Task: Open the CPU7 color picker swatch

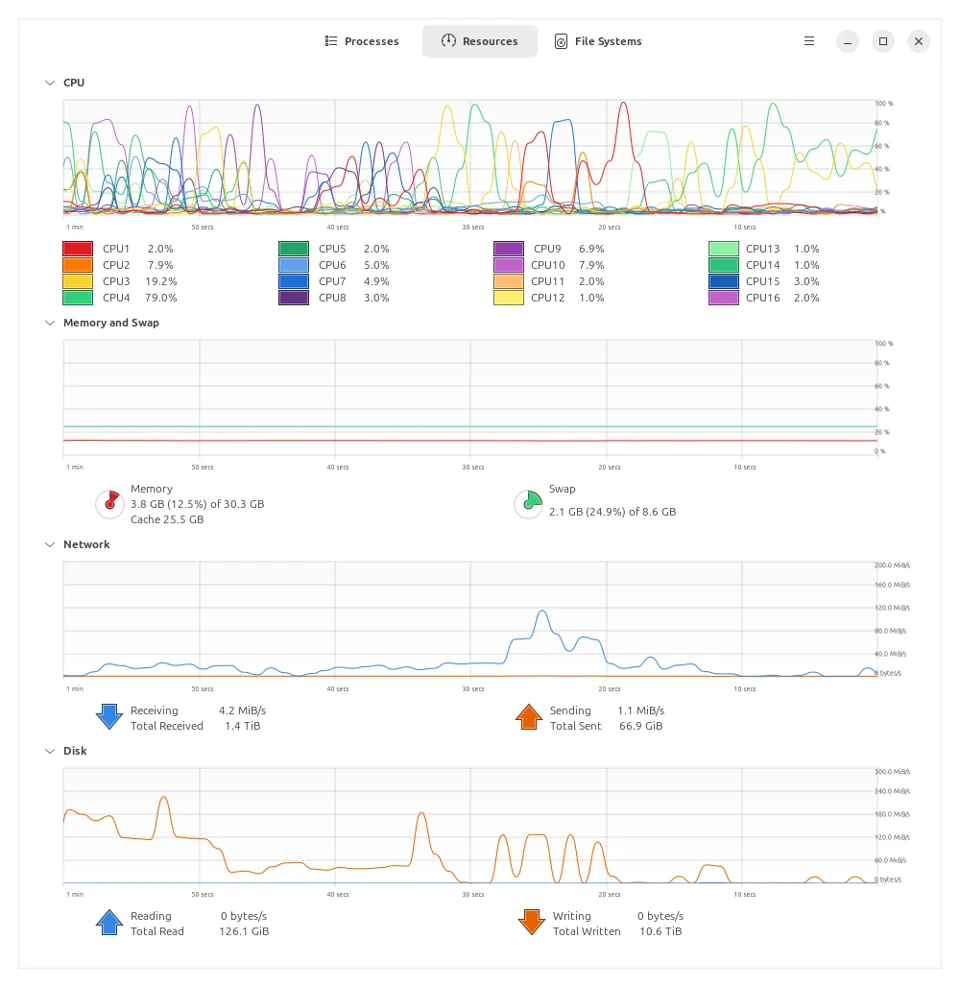Action: pos(293,281)
